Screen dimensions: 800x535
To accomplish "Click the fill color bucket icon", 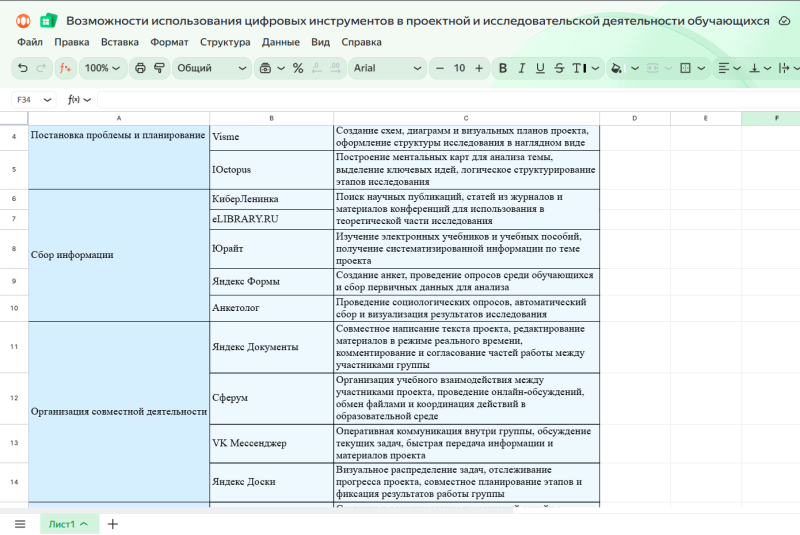I will pos(616,68).
